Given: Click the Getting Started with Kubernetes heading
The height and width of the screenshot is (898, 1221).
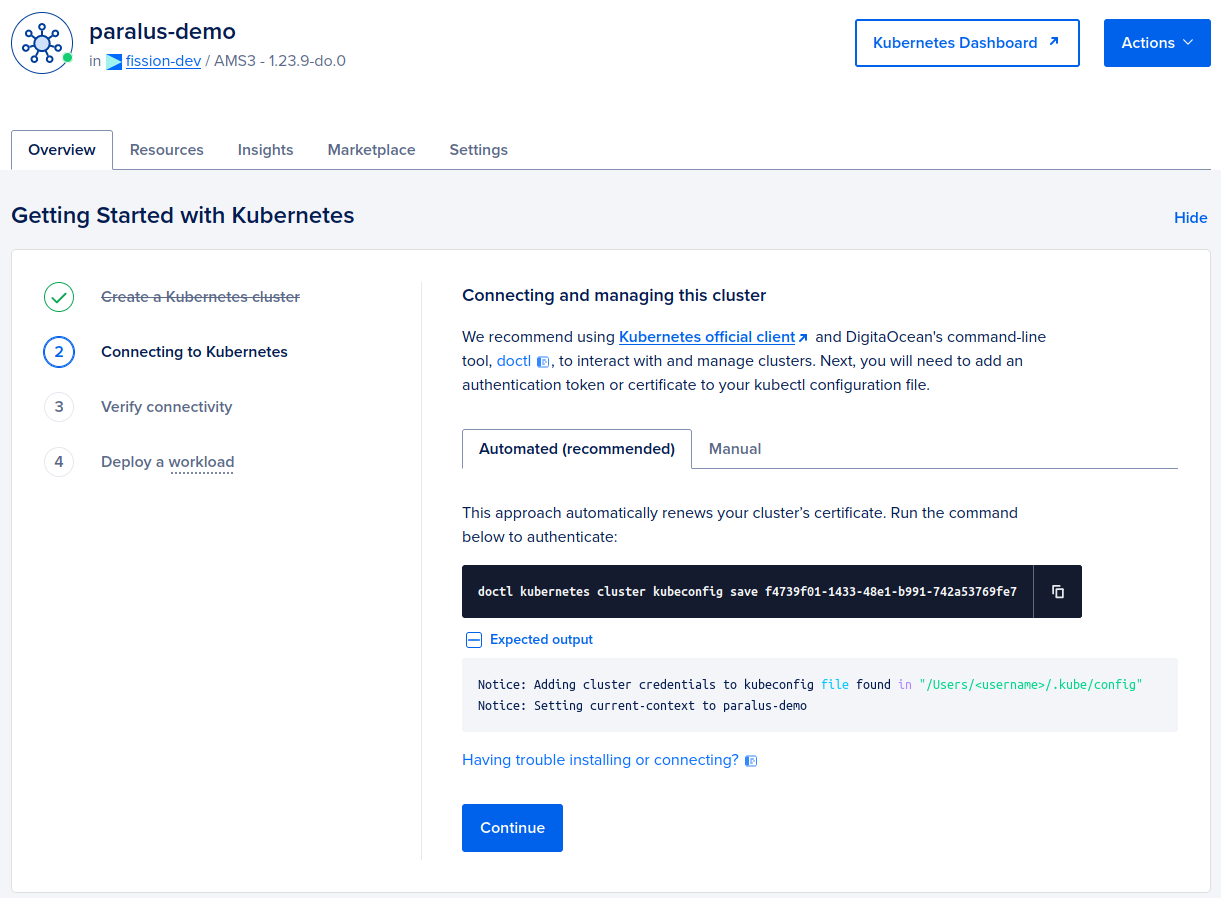Looking at the screenshot, I should point(183,215).
